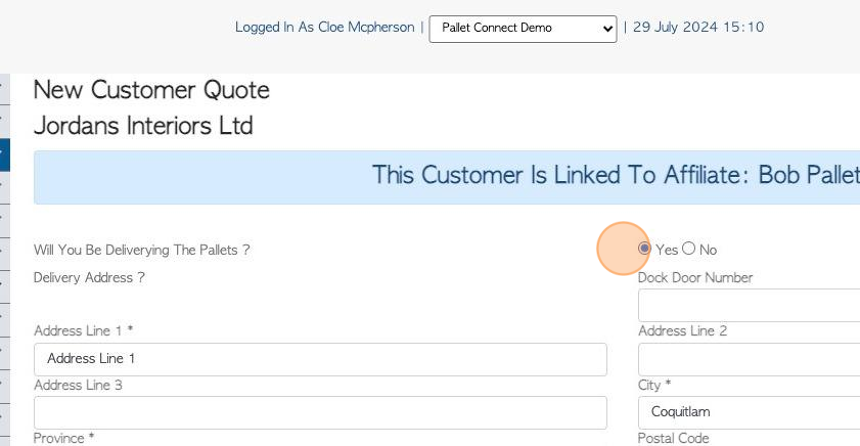
Task: Click the Will You Be Deliverying label
Action: 142,250
